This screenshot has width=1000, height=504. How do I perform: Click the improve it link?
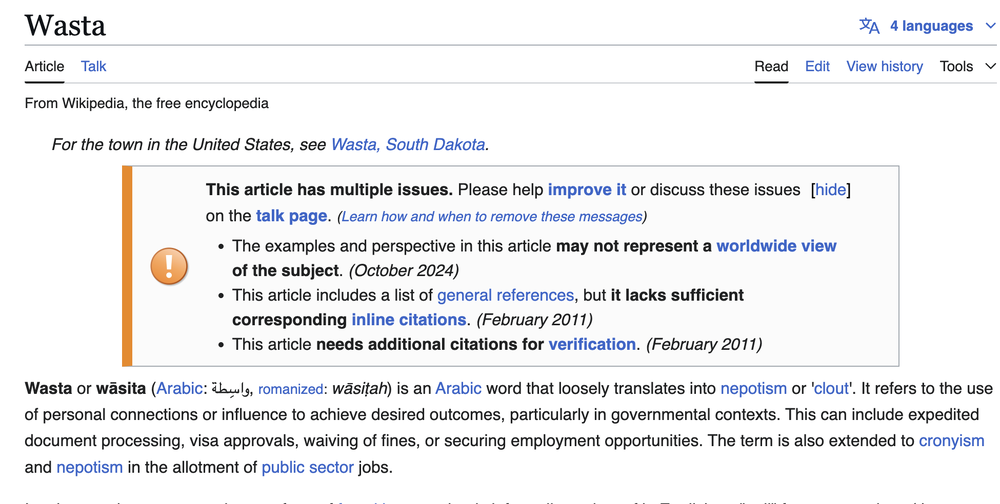(587, 189)
